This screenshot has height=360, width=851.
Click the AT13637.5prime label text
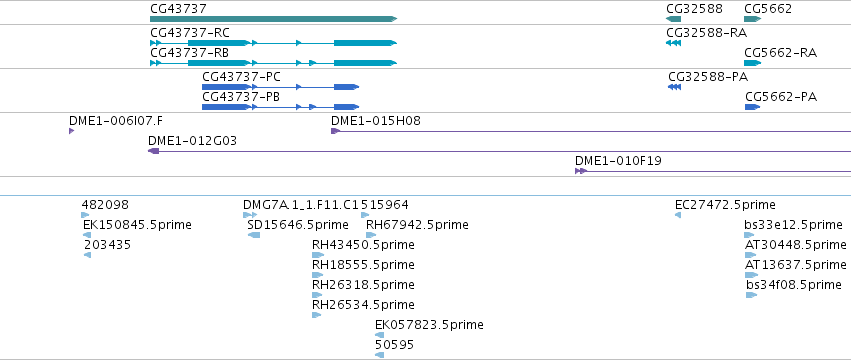coord(796,264)
